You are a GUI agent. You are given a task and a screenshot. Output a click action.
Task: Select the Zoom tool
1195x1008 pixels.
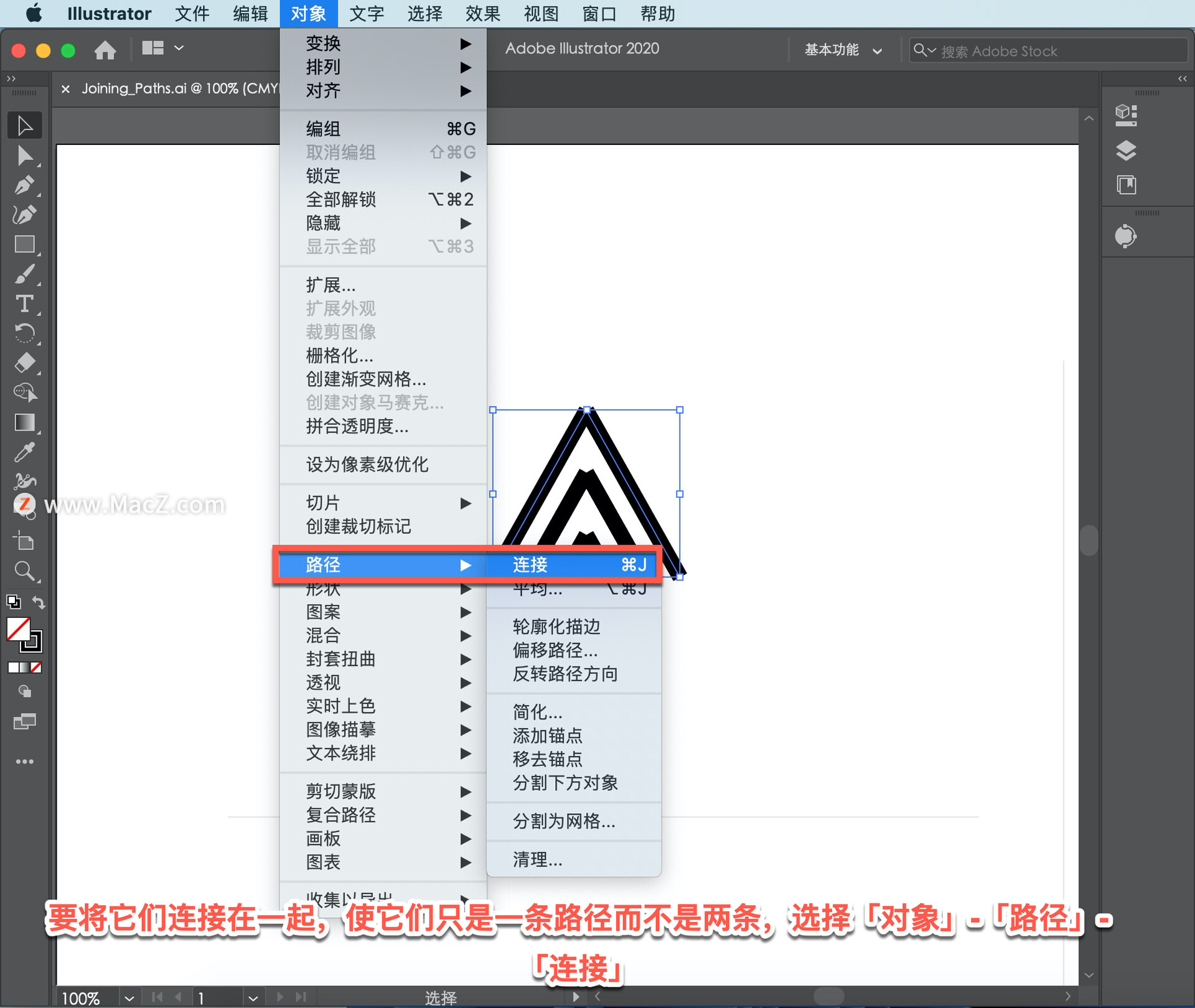click(x=24, y=571)
